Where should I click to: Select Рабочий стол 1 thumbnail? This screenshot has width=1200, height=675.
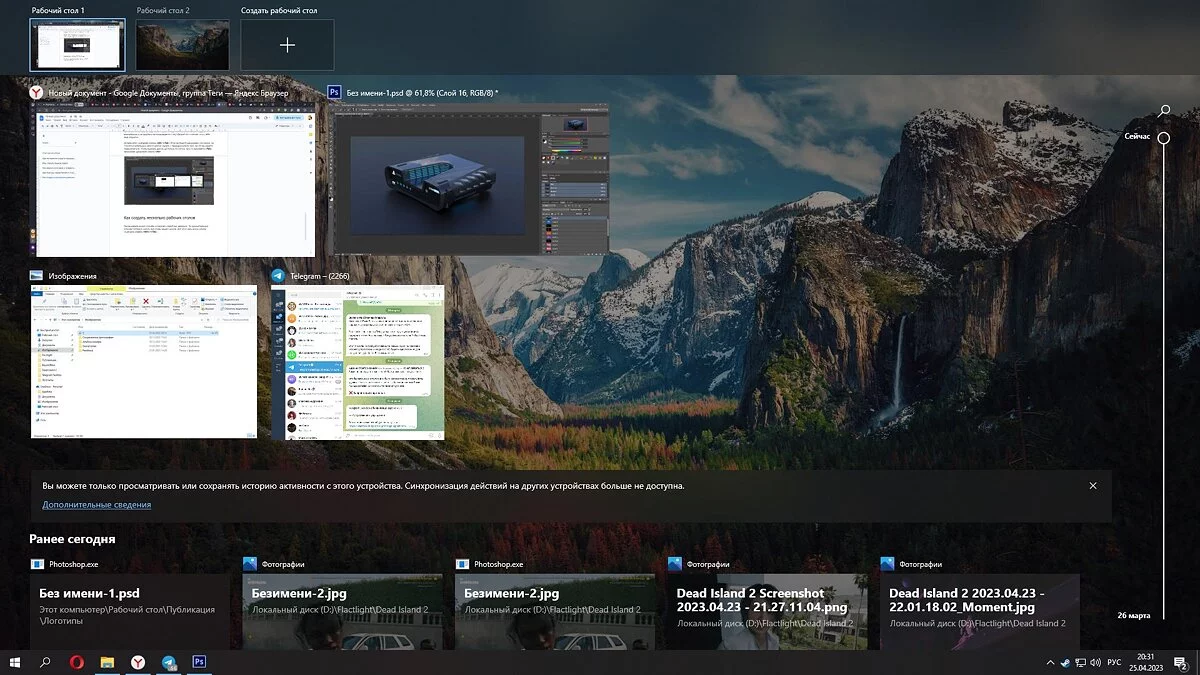pos(77,45)
